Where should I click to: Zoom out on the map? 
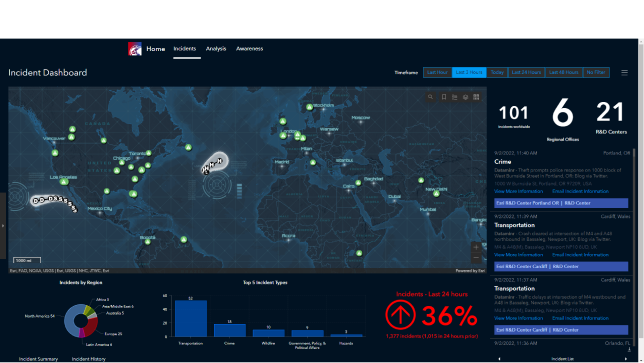click(x=476, y=258)
